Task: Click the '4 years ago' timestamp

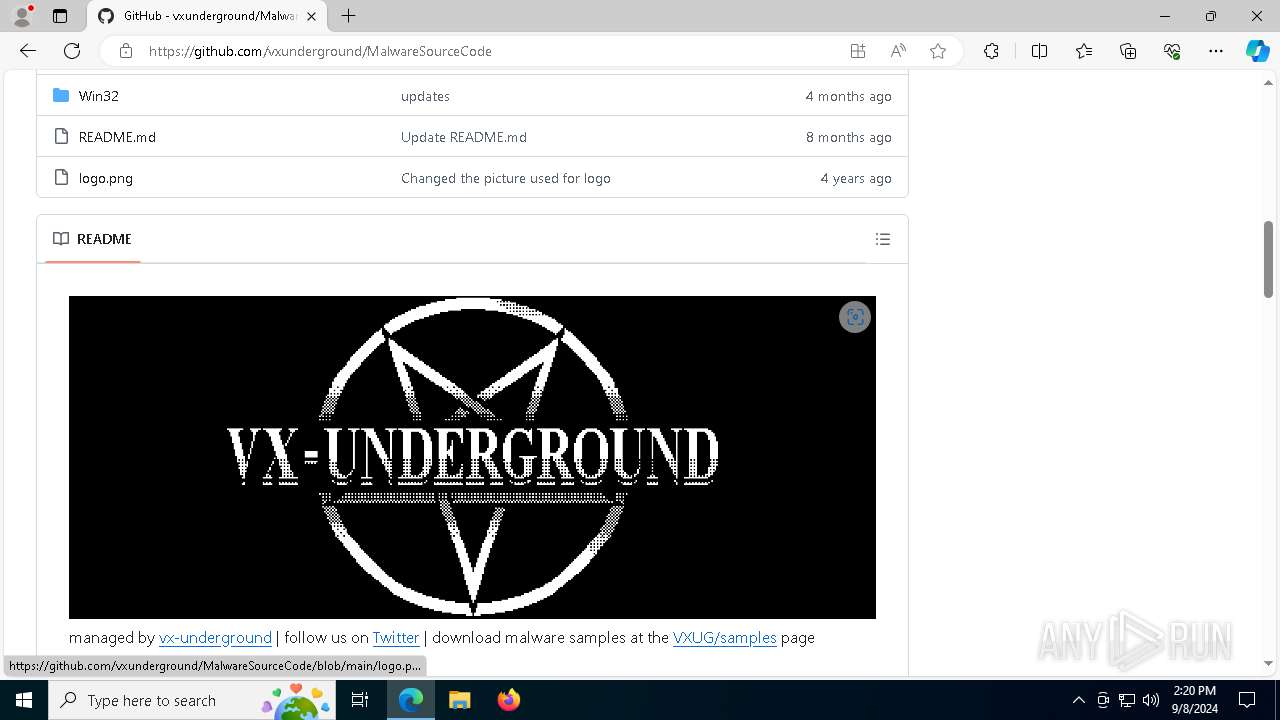Action: click(x=856, y=178)
